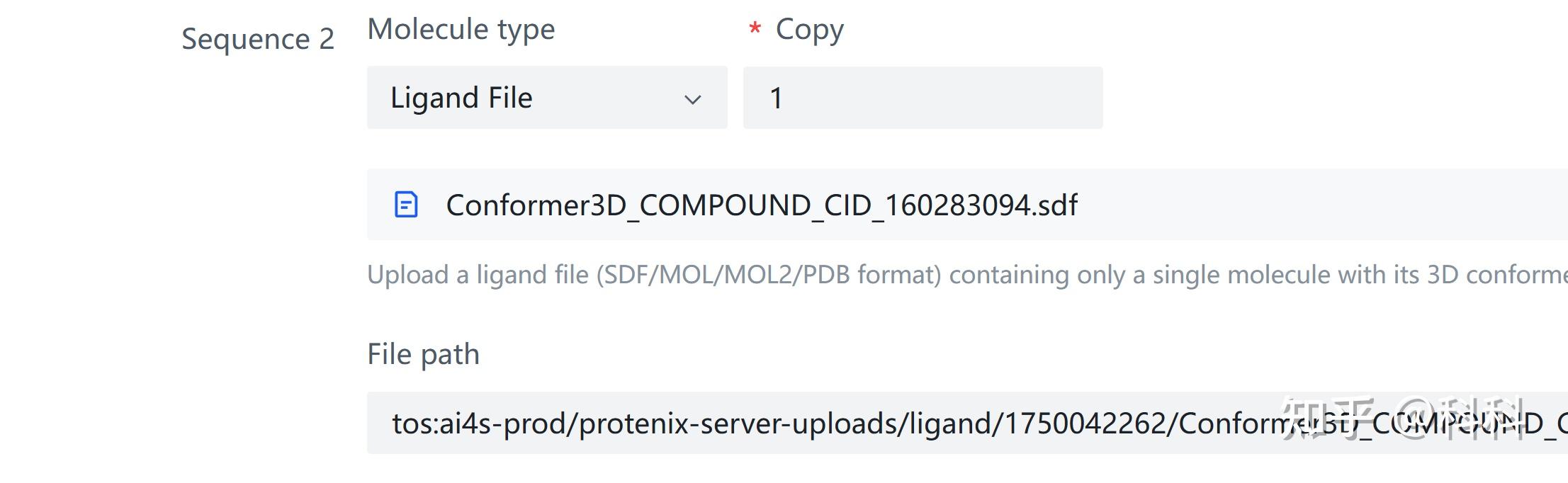Click the chevron on the Ligand File selector
The width and height of the screenshot is (1568, 483).
[x=693, y=99]
